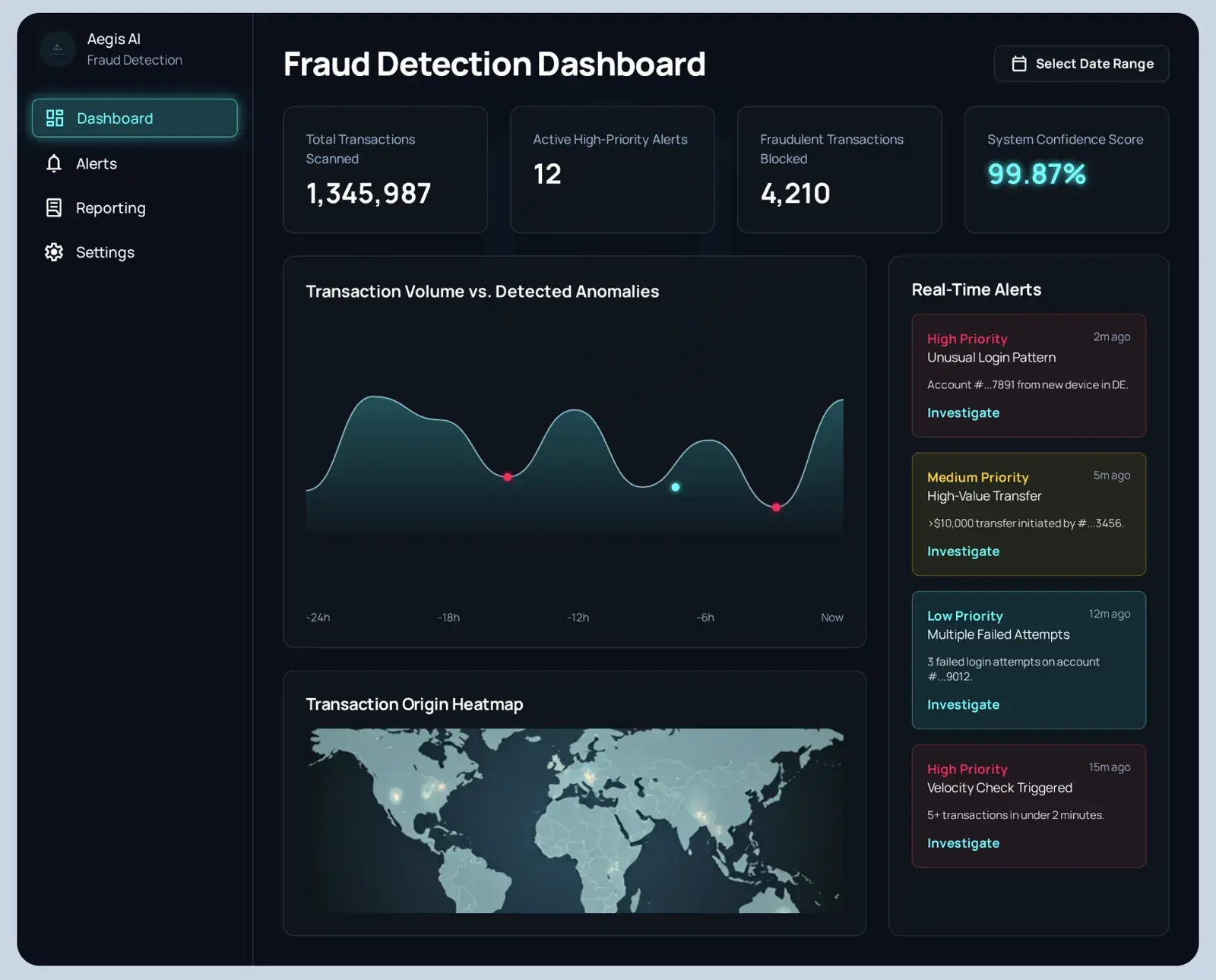Image resolution: width=1216 pixels, height=980 pixels.
Task: Investigate the Velocity Check Triggered alert
Action: pos(963,842)
